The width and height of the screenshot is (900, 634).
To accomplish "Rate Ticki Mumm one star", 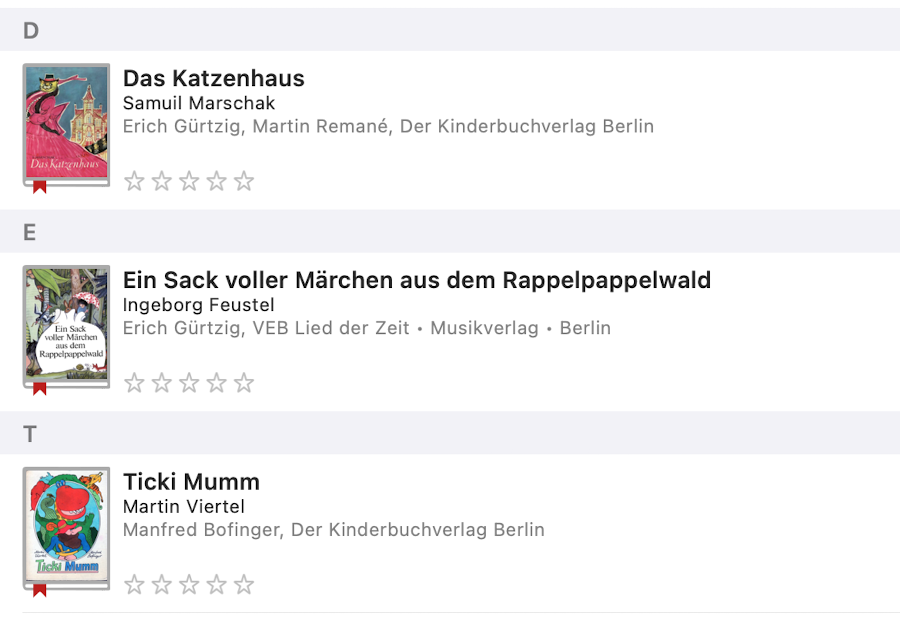I will (x=134, y=585).
